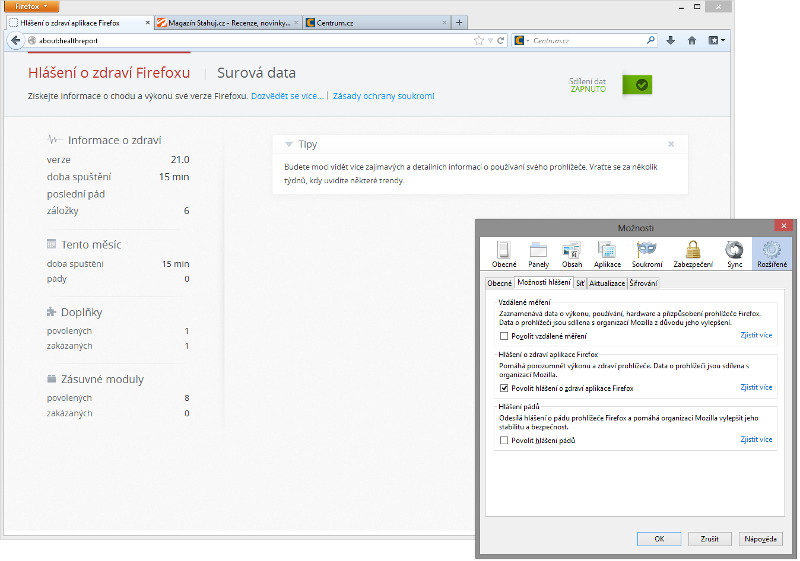Image resolution: width=800 pixels, height=561 pixels.
Task: Switch to the Aktualizace sub-tab
Action: [x=607, y=283]
